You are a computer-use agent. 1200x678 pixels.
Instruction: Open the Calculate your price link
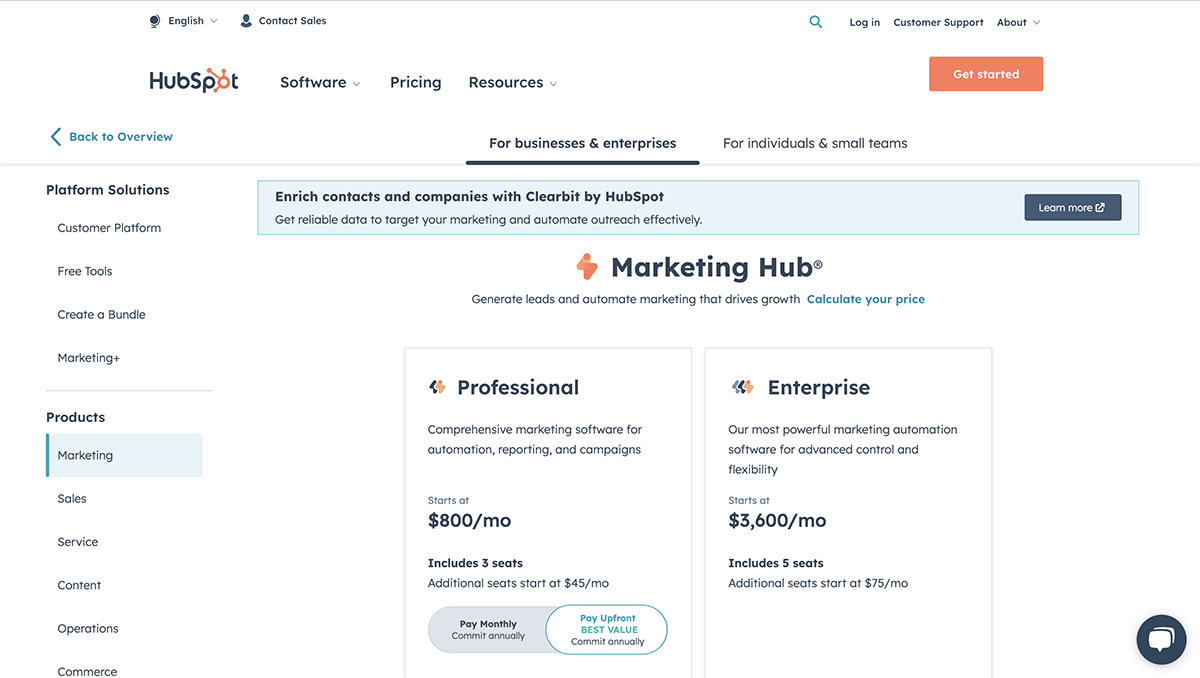tap(865, 299)
